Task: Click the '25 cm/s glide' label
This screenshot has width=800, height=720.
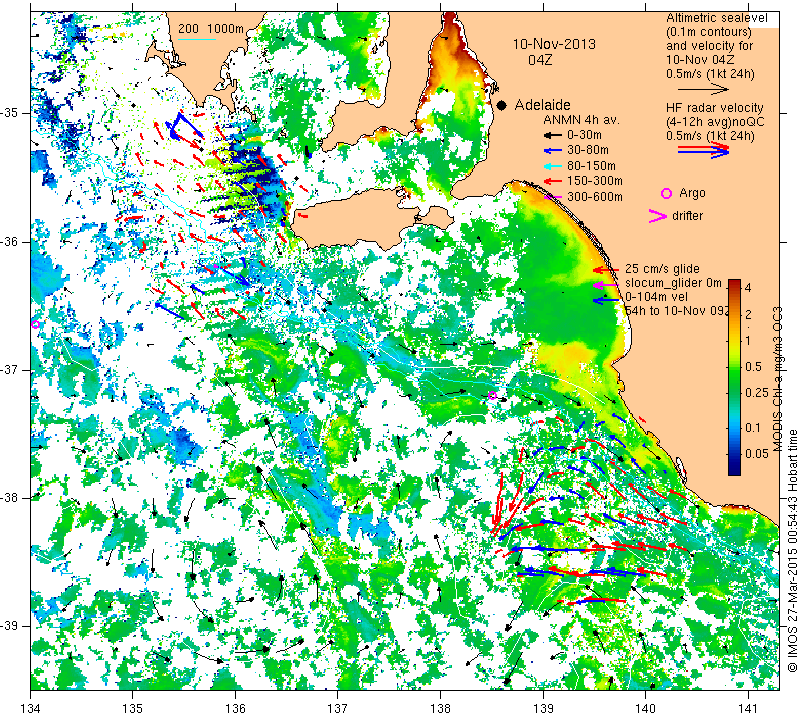Action: [x=662, y=269]
